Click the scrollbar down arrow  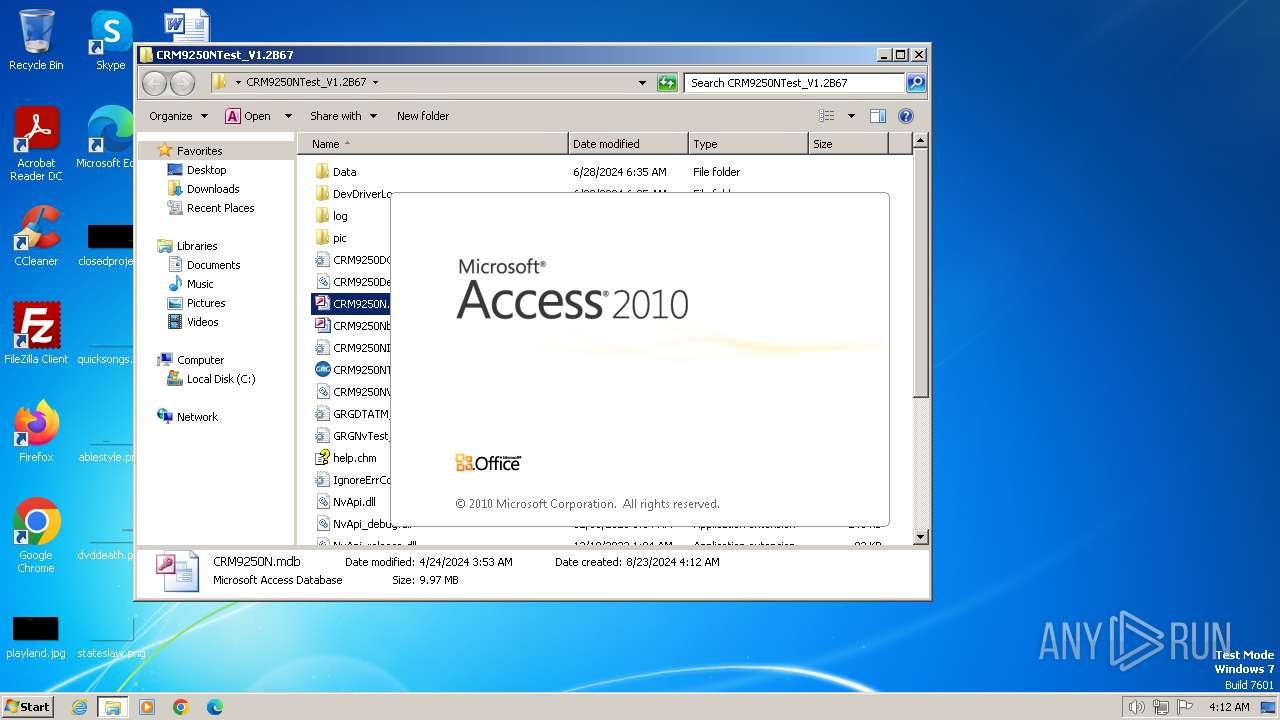(921, 537)
